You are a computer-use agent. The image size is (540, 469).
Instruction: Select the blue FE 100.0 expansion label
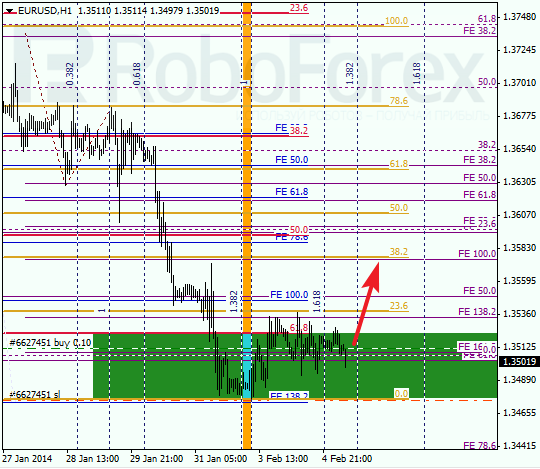[x=289, y=295]
